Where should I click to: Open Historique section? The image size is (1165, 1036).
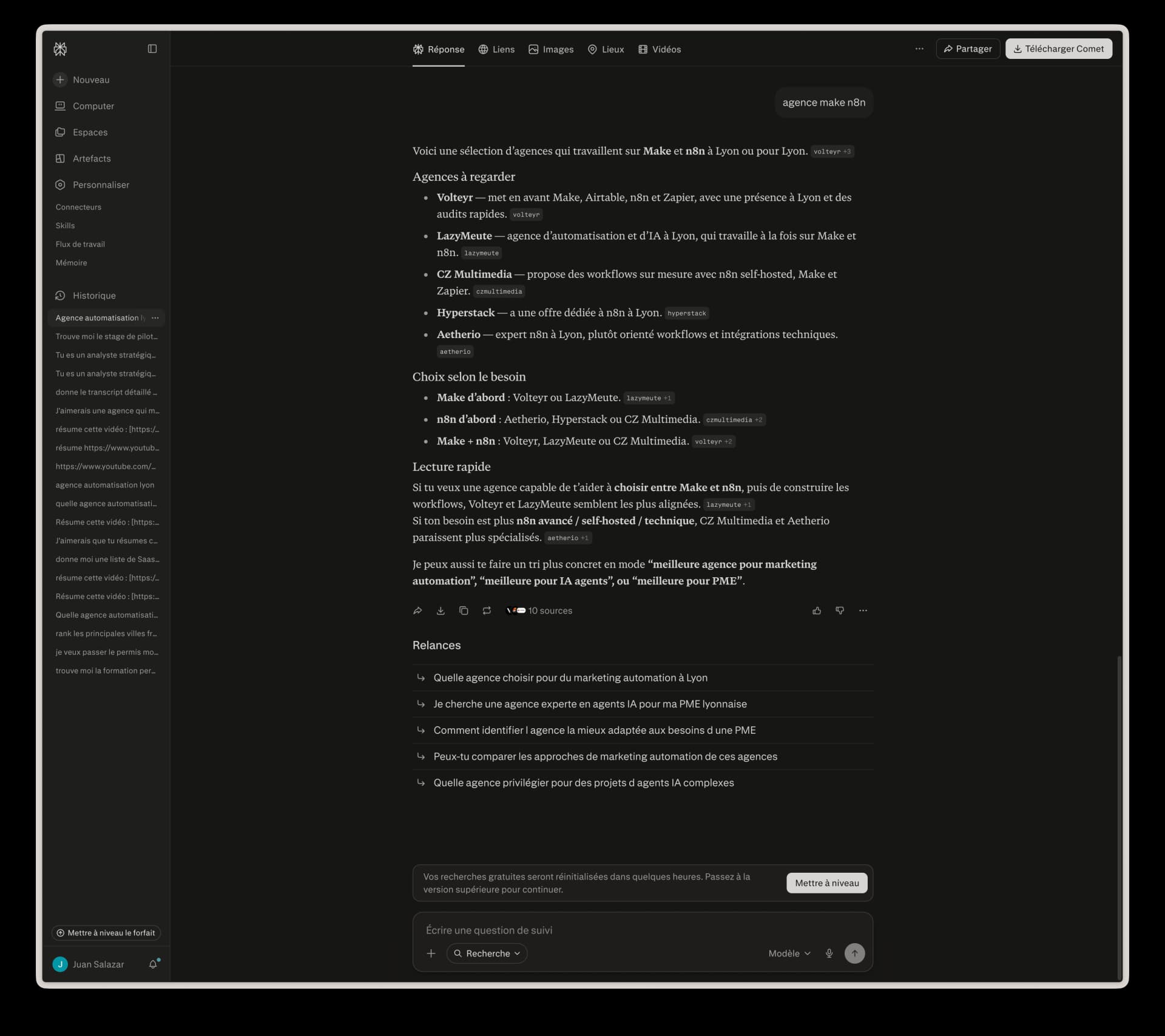coord(85,296)
